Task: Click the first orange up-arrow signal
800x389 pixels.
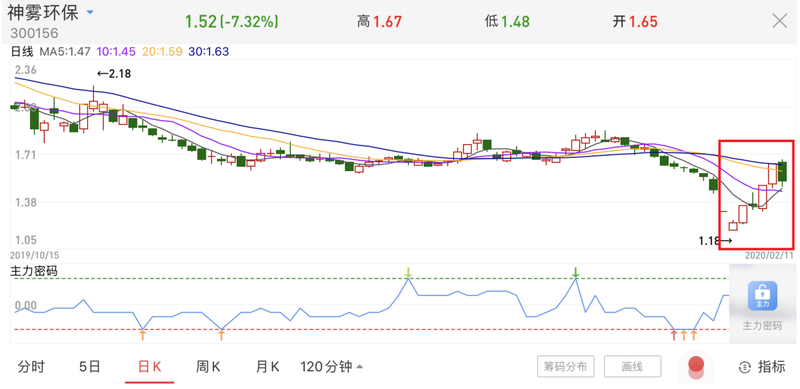Action: pos(143,335)
